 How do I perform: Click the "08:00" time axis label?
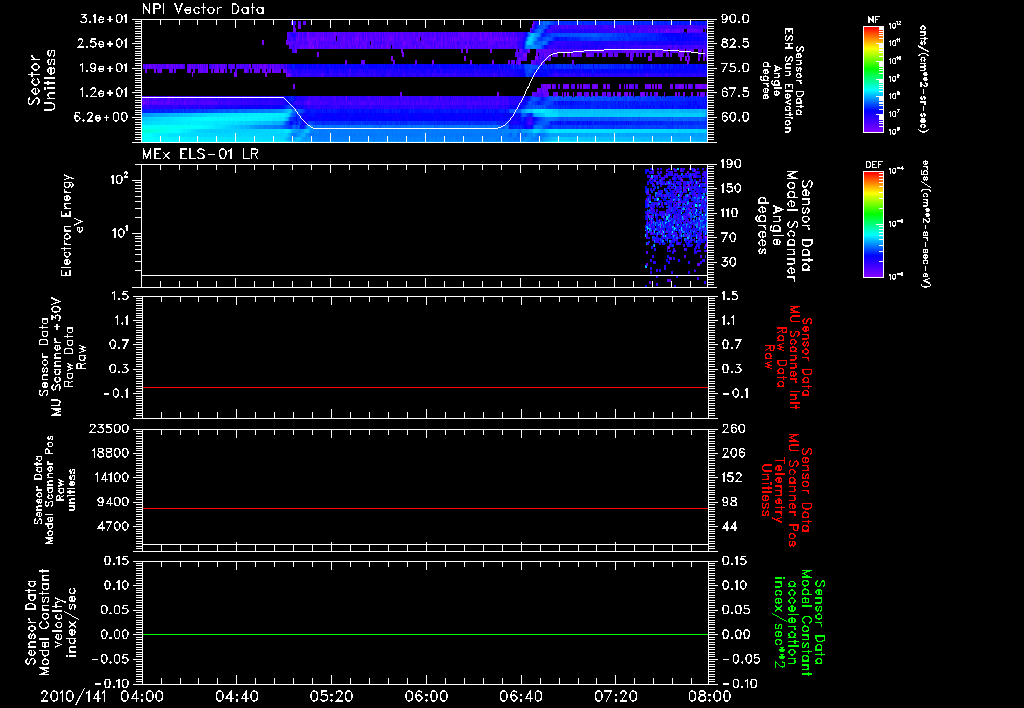click(710, 696)
